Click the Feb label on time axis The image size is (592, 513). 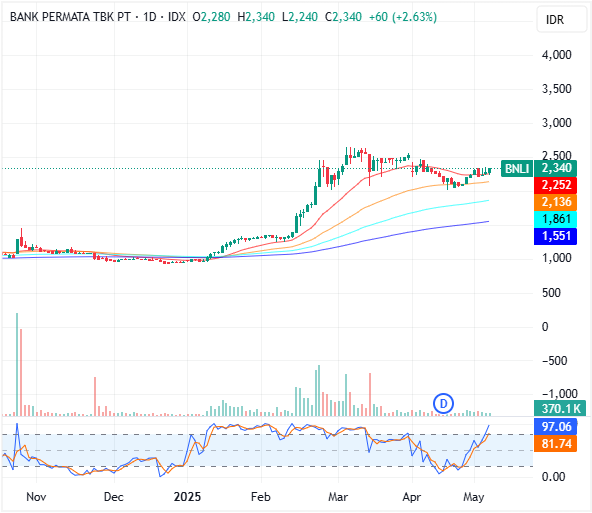point(261,497)
